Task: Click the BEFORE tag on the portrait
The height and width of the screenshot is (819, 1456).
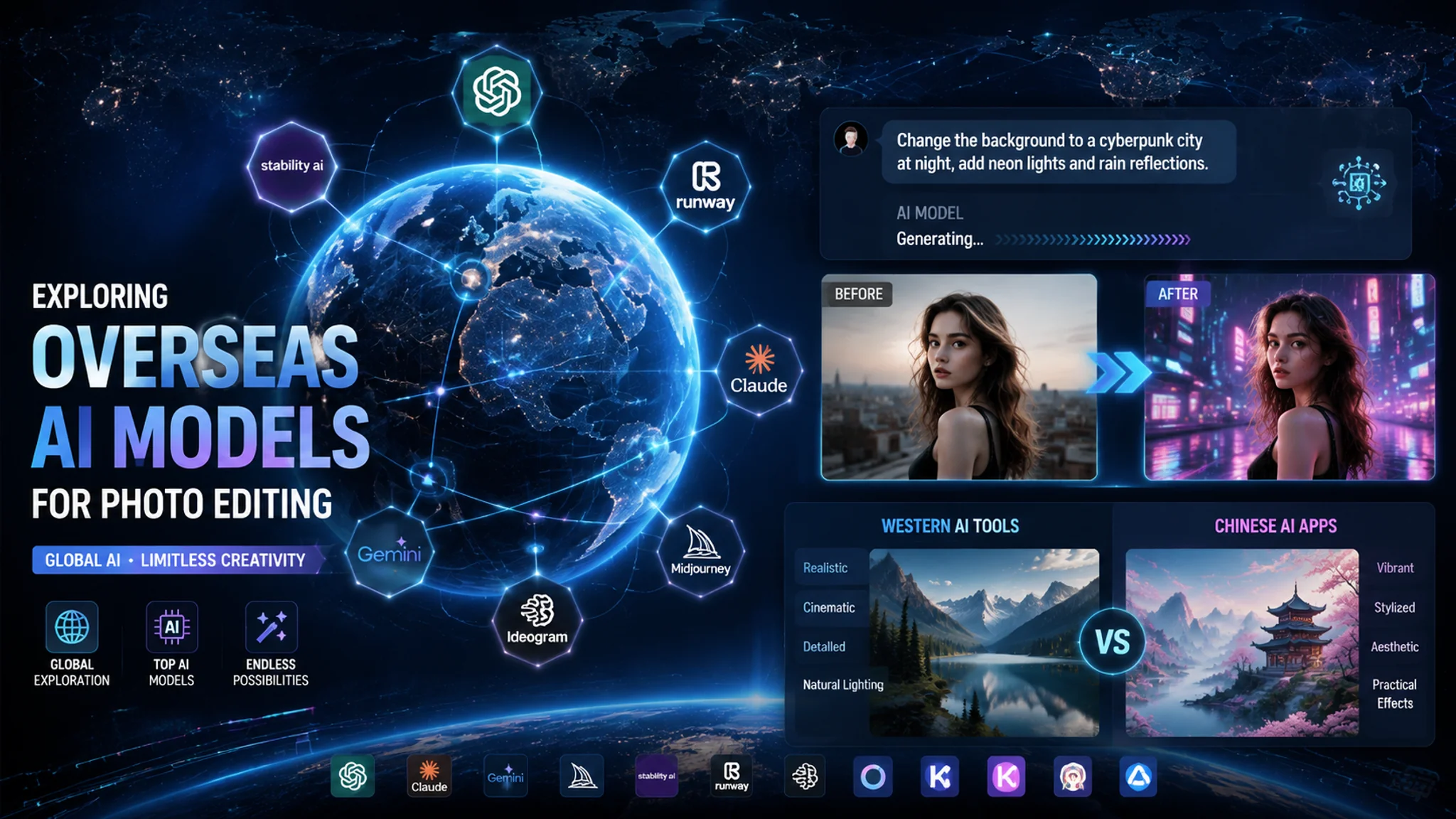Action: [x=858, y=294]
